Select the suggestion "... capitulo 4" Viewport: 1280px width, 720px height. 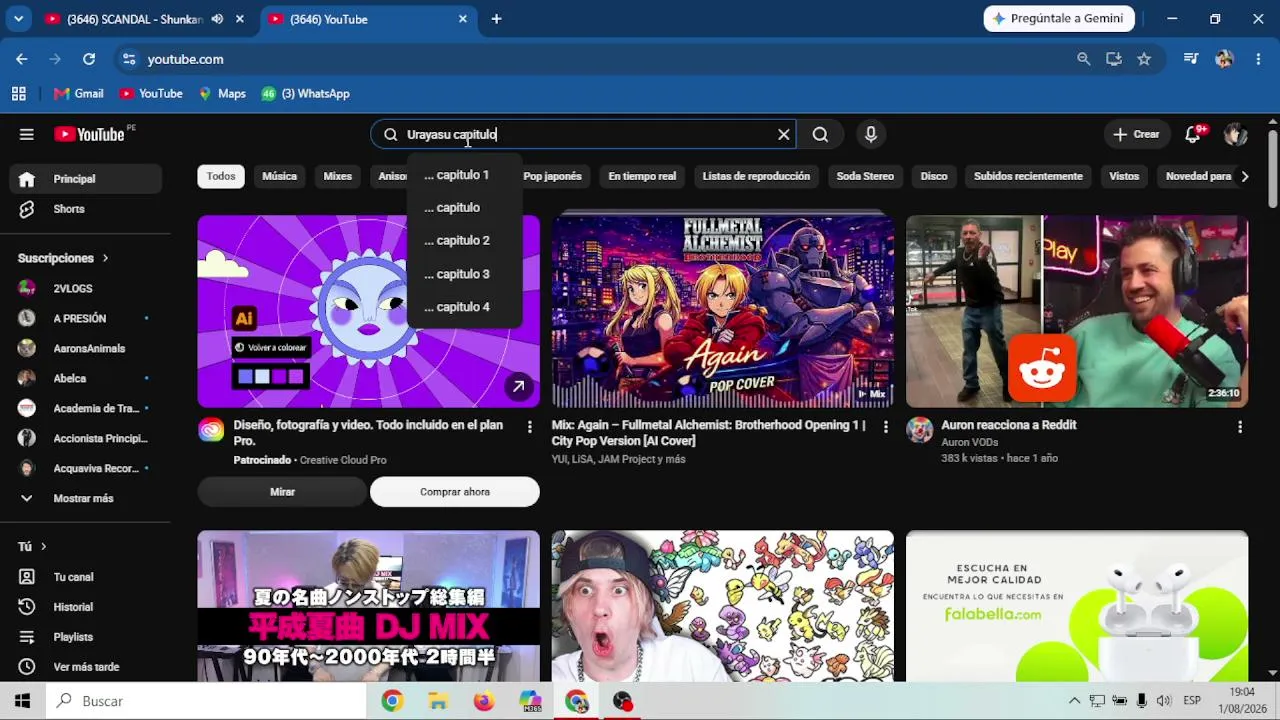pyautogui.click(x=464, y=307)
